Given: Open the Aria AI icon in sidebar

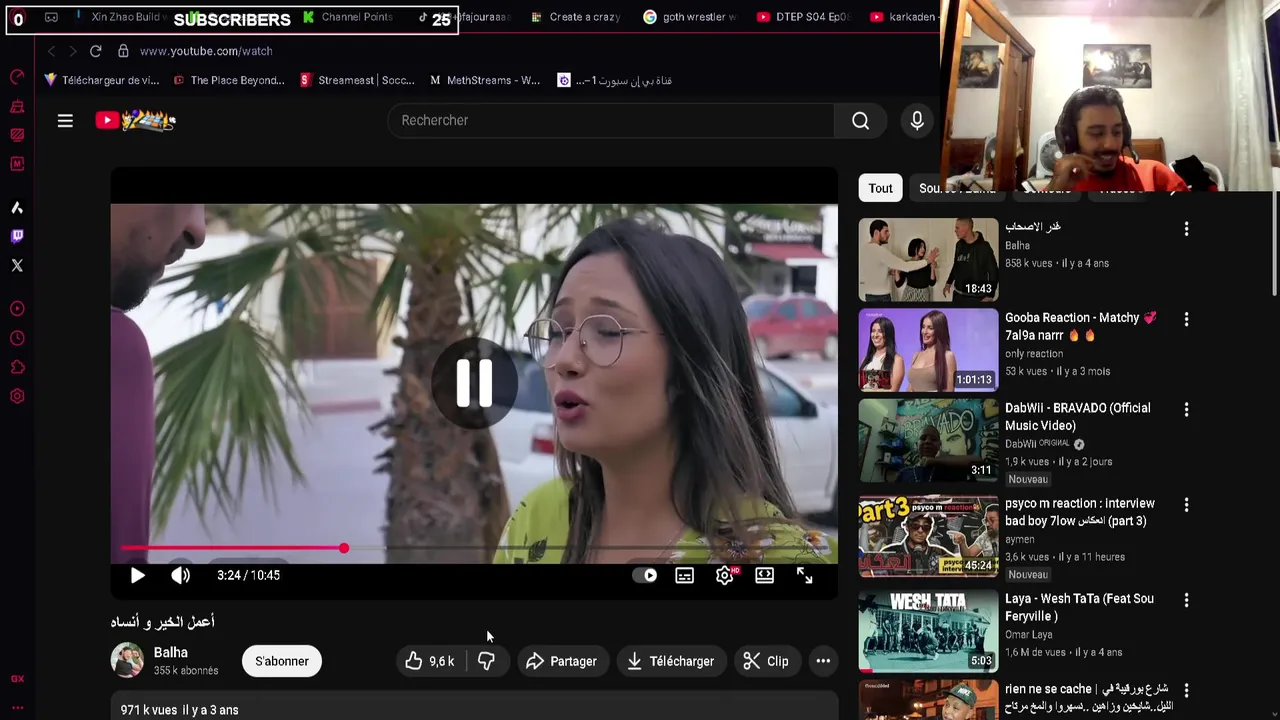Looking at the screenshot, I should (x=17, y=208).
